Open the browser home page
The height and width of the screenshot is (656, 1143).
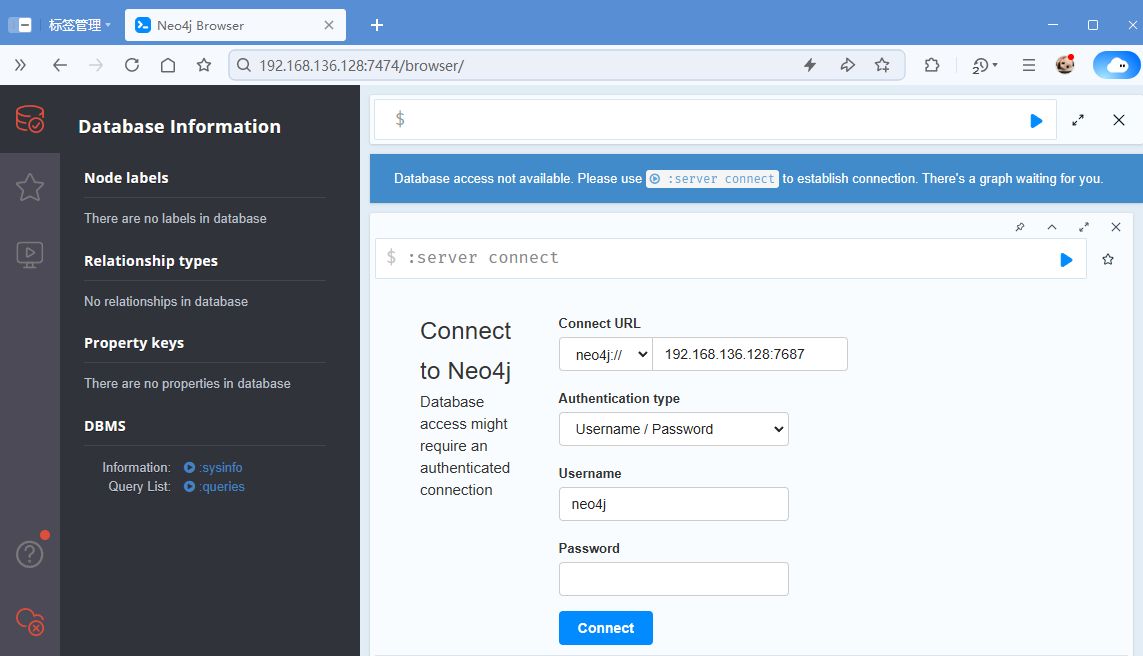[x=168, y=66]
